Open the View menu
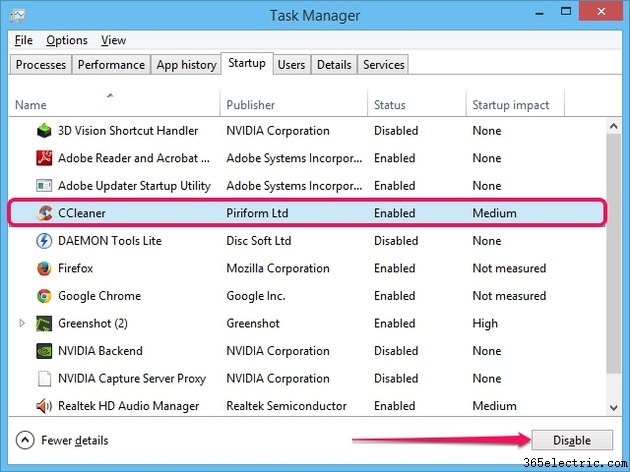This screenshot has width=630, height=472. (x=113, y=40)
